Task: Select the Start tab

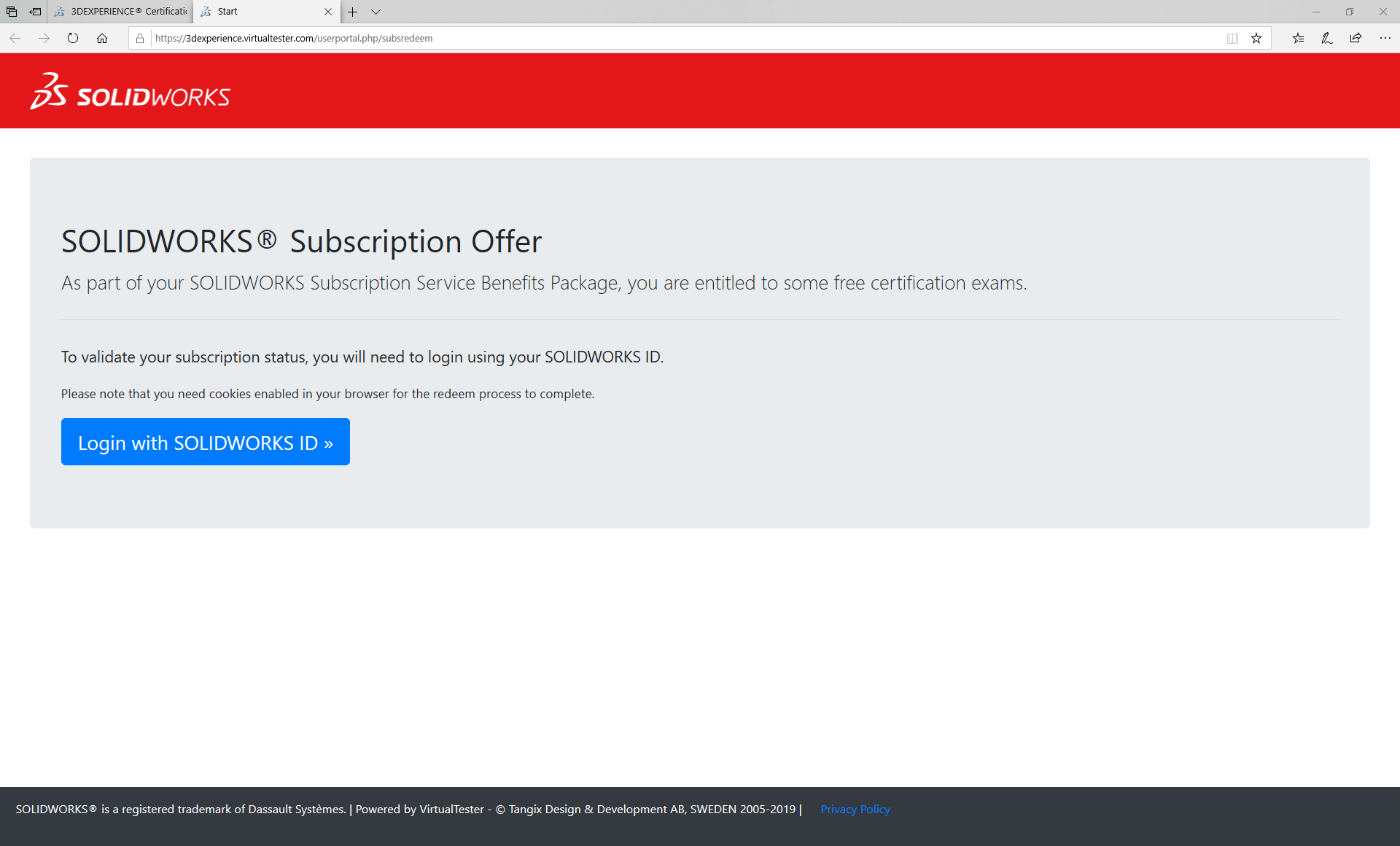Action: pos(259,12)
